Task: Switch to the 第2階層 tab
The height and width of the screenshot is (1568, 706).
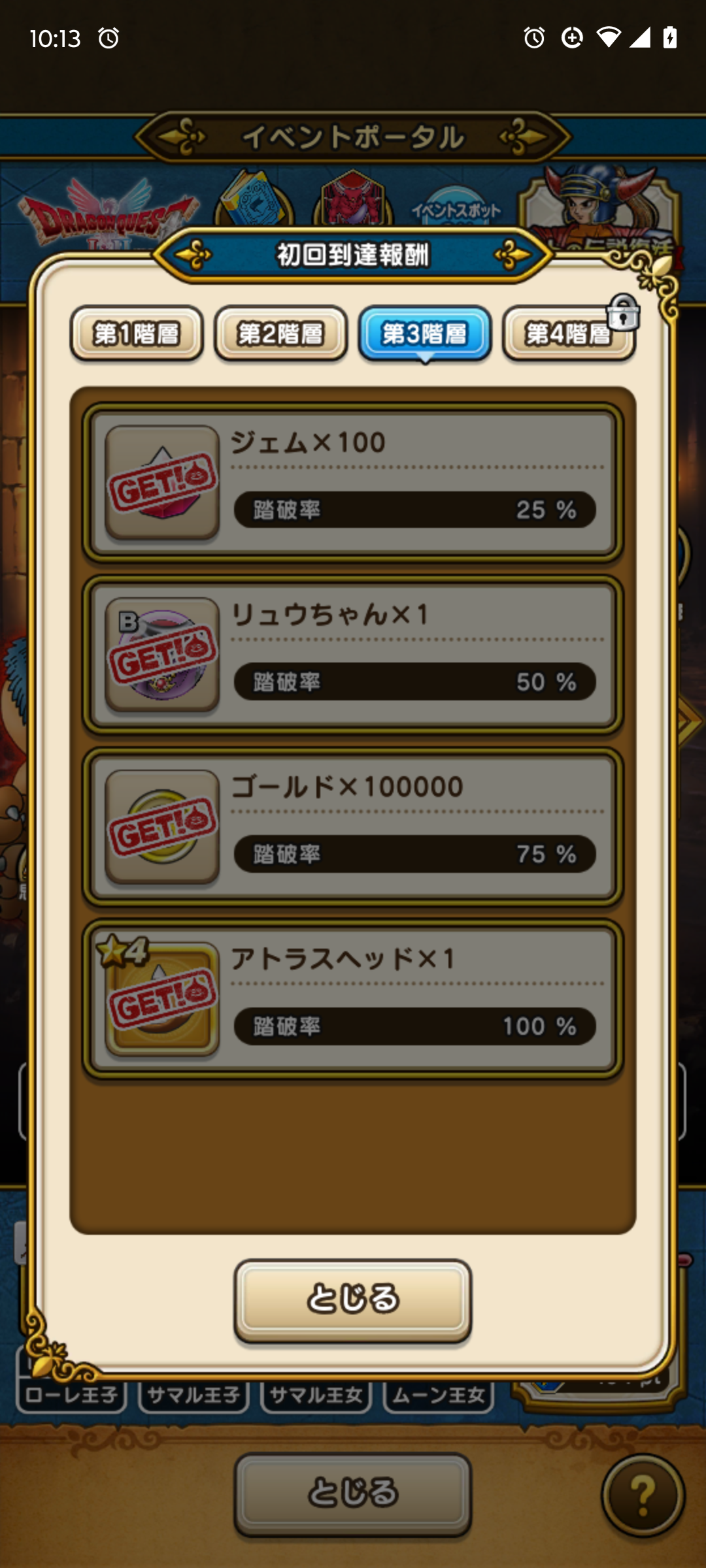Action: pyautogui.click(x=281, y=334)
